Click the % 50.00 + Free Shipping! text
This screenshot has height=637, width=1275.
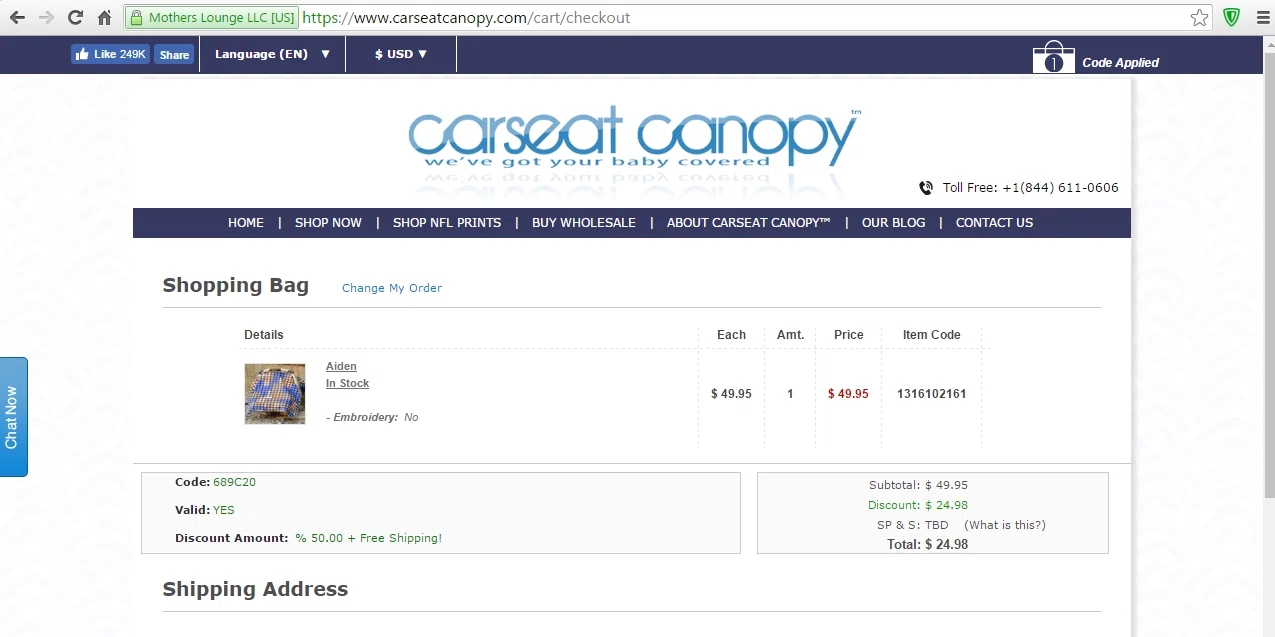tap(369, 538)
